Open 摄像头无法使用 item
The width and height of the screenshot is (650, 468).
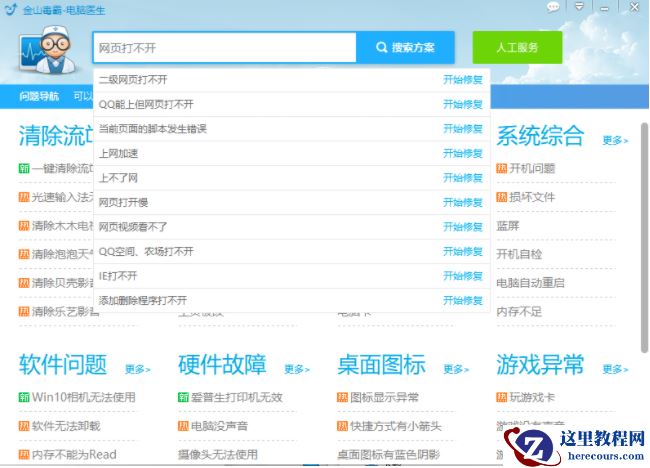coord(218,454)
